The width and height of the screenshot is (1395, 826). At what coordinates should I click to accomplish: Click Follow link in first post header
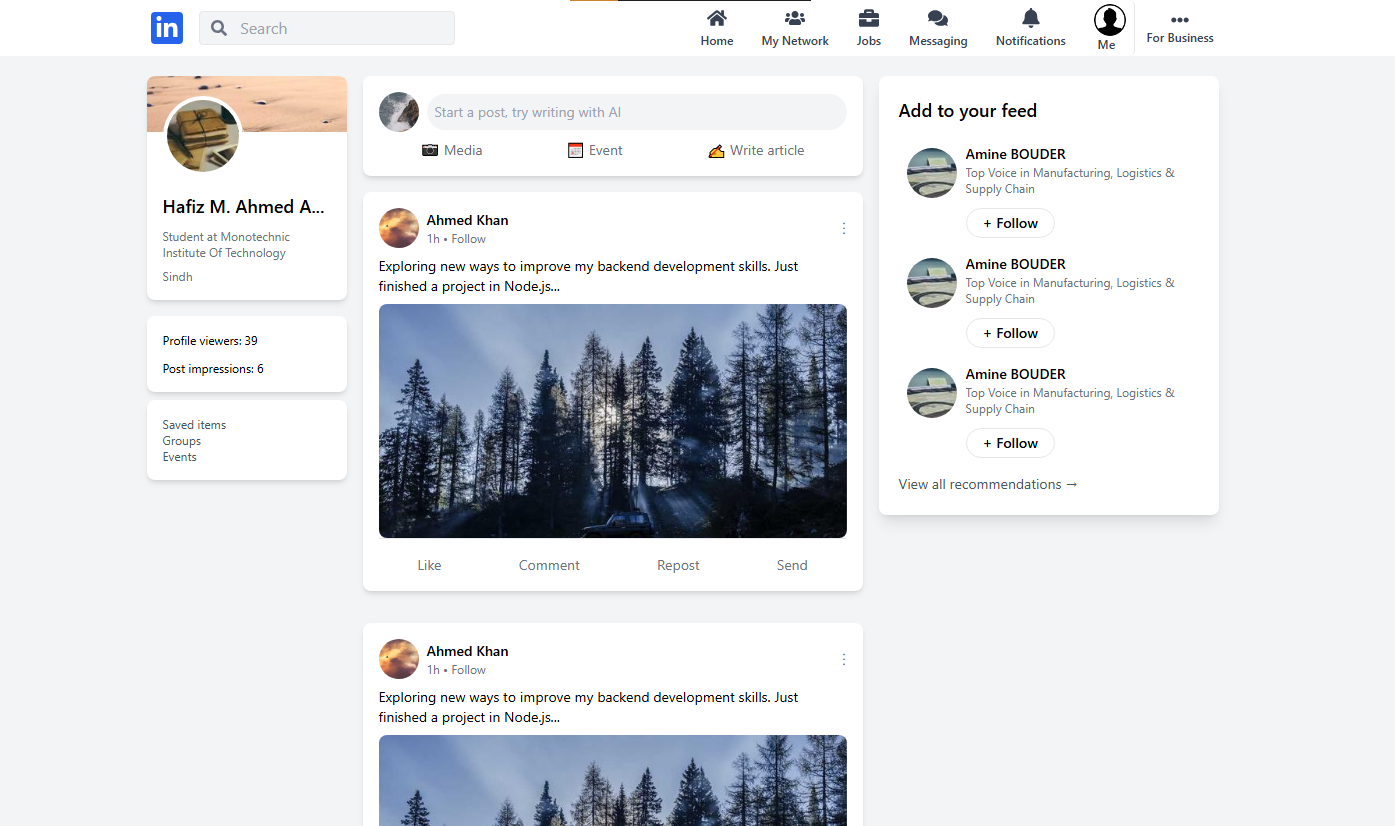pyautogui.click(x=469, y=239)
